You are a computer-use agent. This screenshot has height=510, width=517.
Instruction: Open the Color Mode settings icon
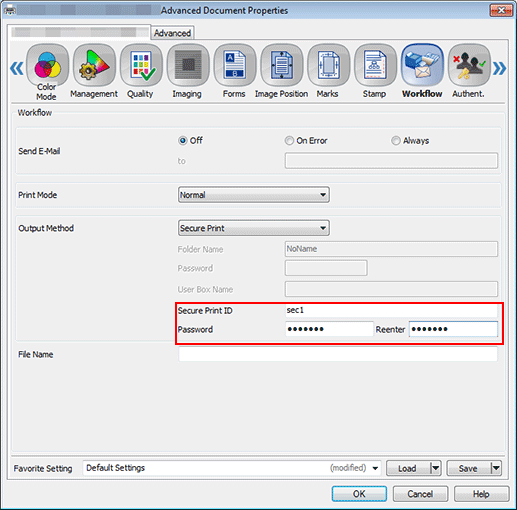coord(47,65)
